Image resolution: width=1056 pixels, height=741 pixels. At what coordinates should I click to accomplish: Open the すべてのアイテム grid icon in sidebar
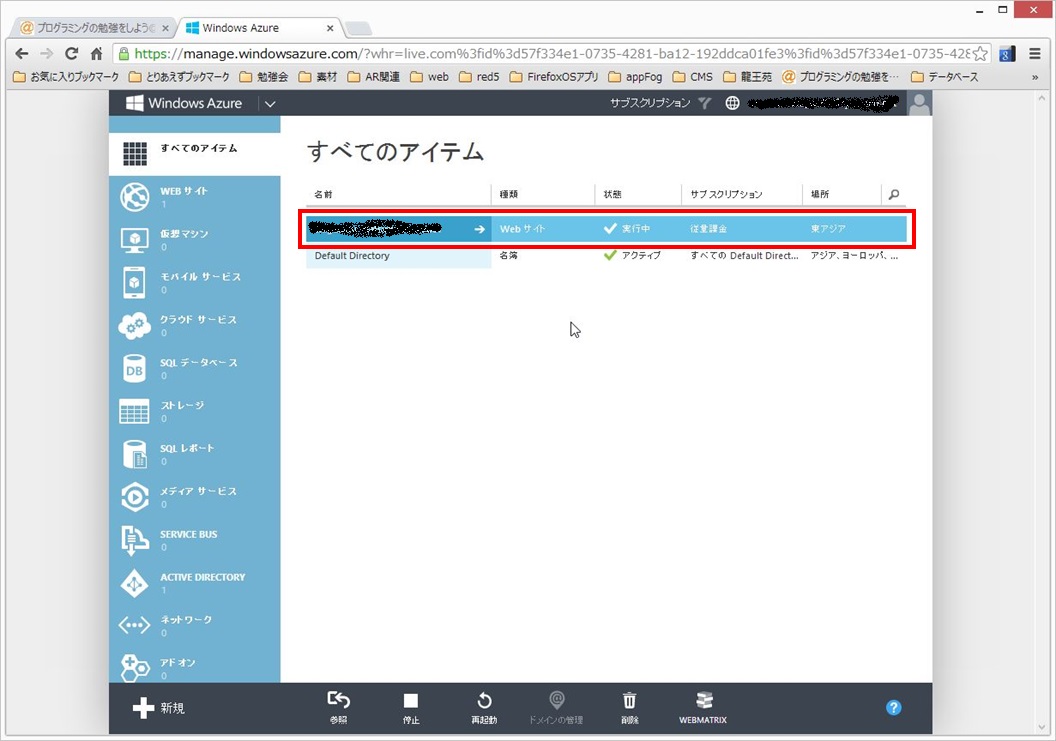[x=135, y=154]
